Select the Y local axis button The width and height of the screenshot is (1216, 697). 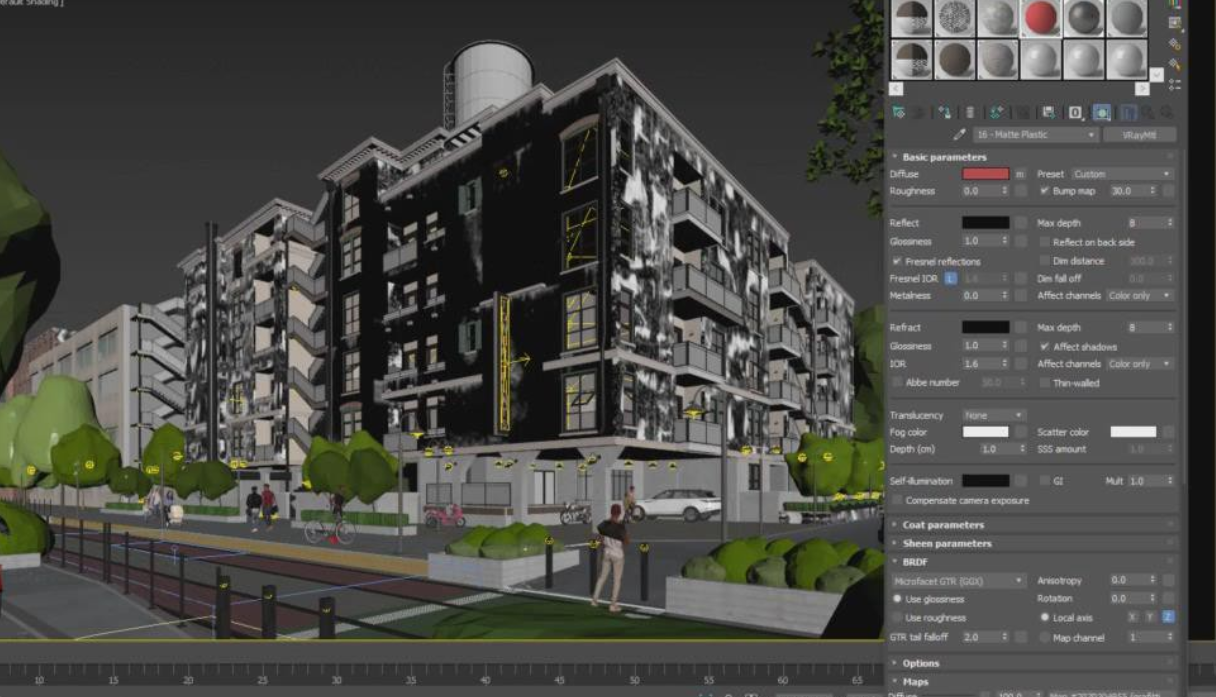pos(1150,618)
